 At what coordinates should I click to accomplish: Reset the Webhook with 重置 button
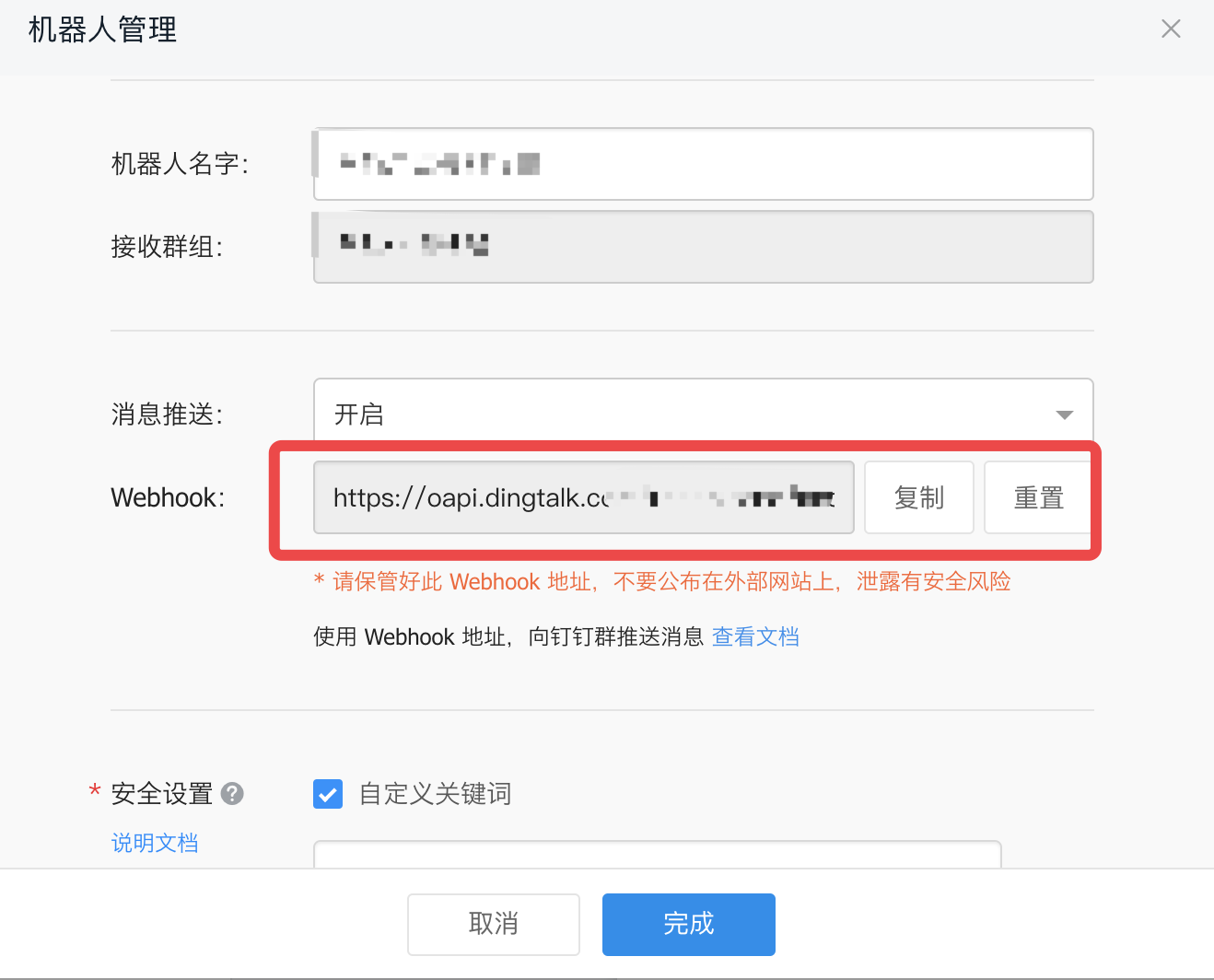tap(1038, 497)
